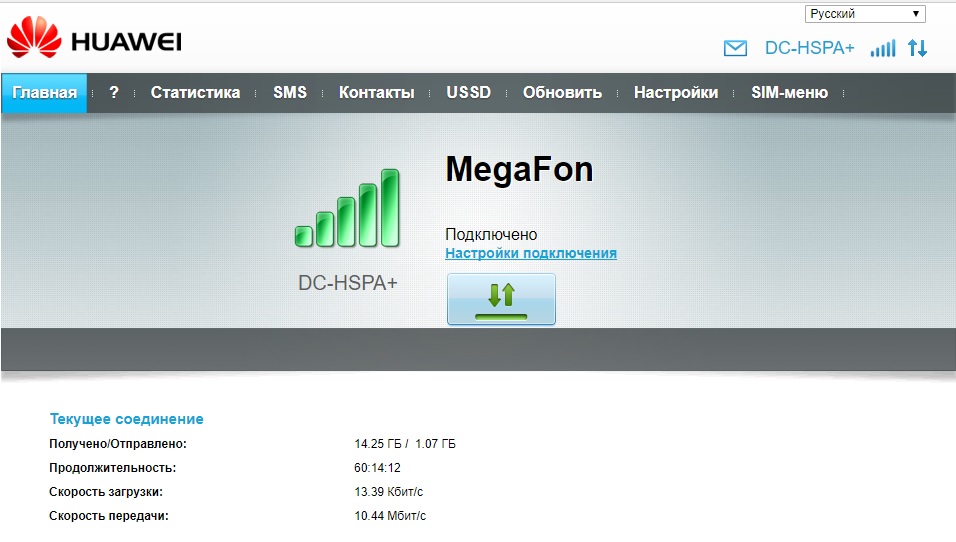The width and height of the screenshot is (956, 542).
Task: Go to the USSD tab
Action: click(x=468, y=93)
